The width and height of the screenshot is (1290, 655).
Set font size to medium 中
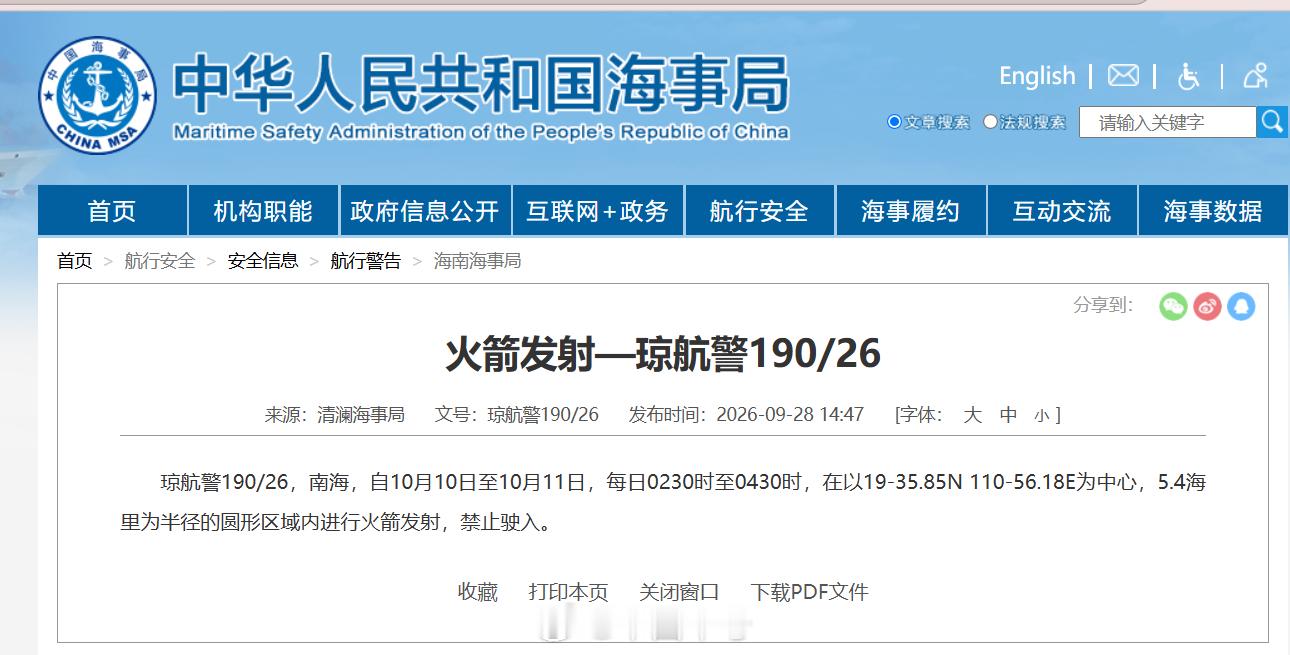tap(1009, 415)
